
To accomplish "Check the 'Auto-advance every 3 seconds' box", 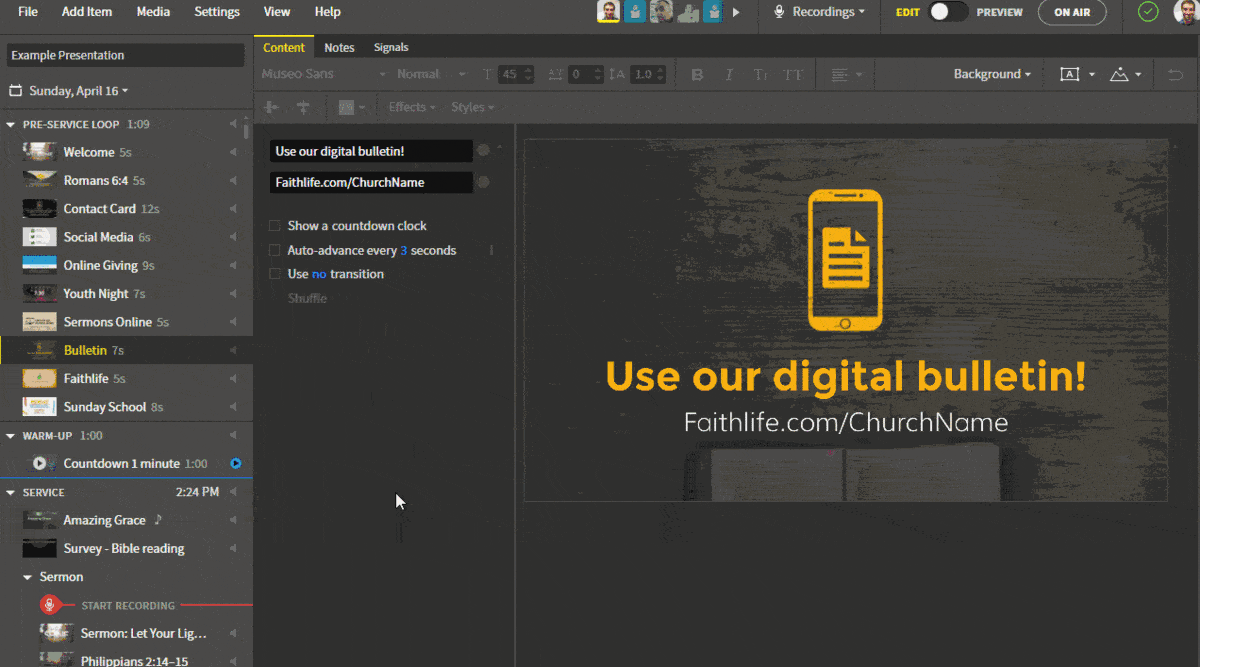I will (275, 250).
